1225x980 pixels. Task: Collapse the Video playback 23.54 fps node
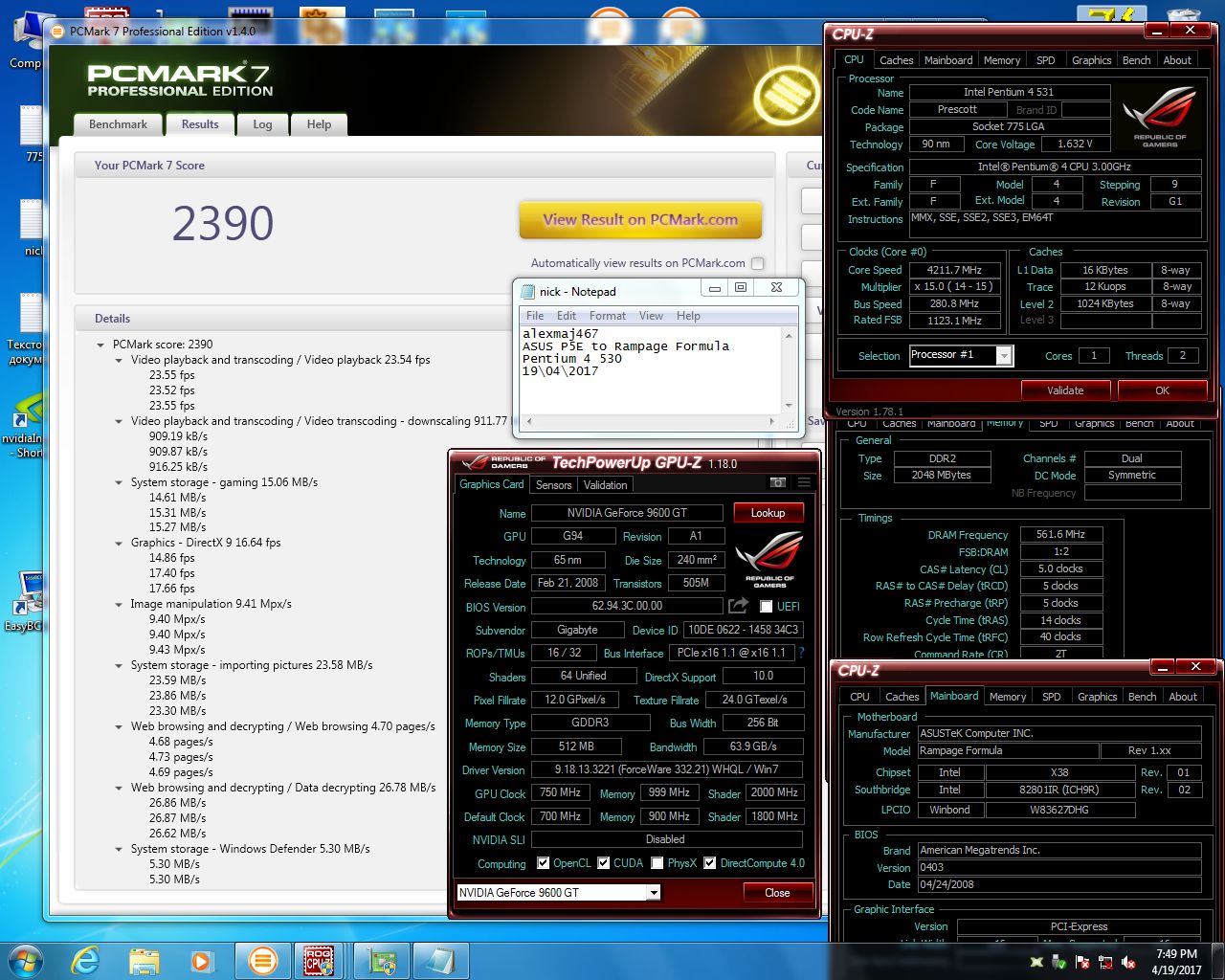click(x=119, y=361)
